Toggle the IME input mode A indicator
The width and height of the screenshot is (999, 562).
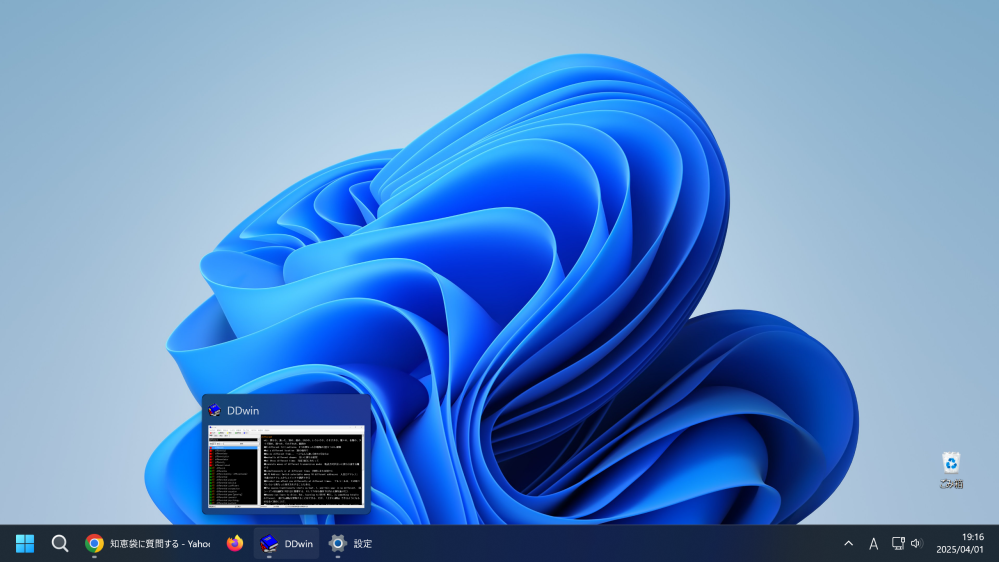pyautogui.click(x=873, y=544)
